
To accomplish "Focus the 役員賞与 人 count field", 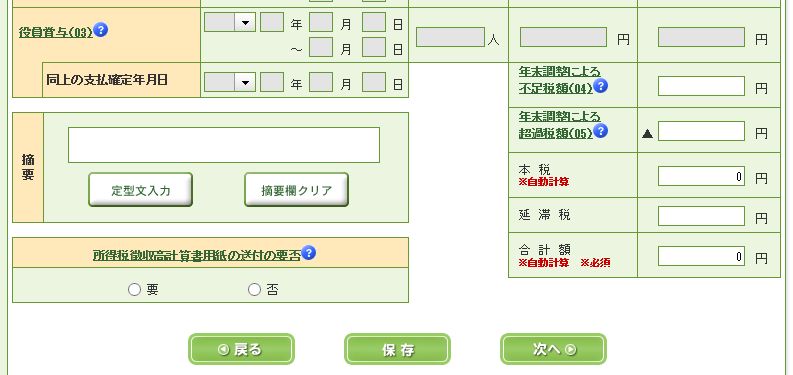I will click(451, 37).
